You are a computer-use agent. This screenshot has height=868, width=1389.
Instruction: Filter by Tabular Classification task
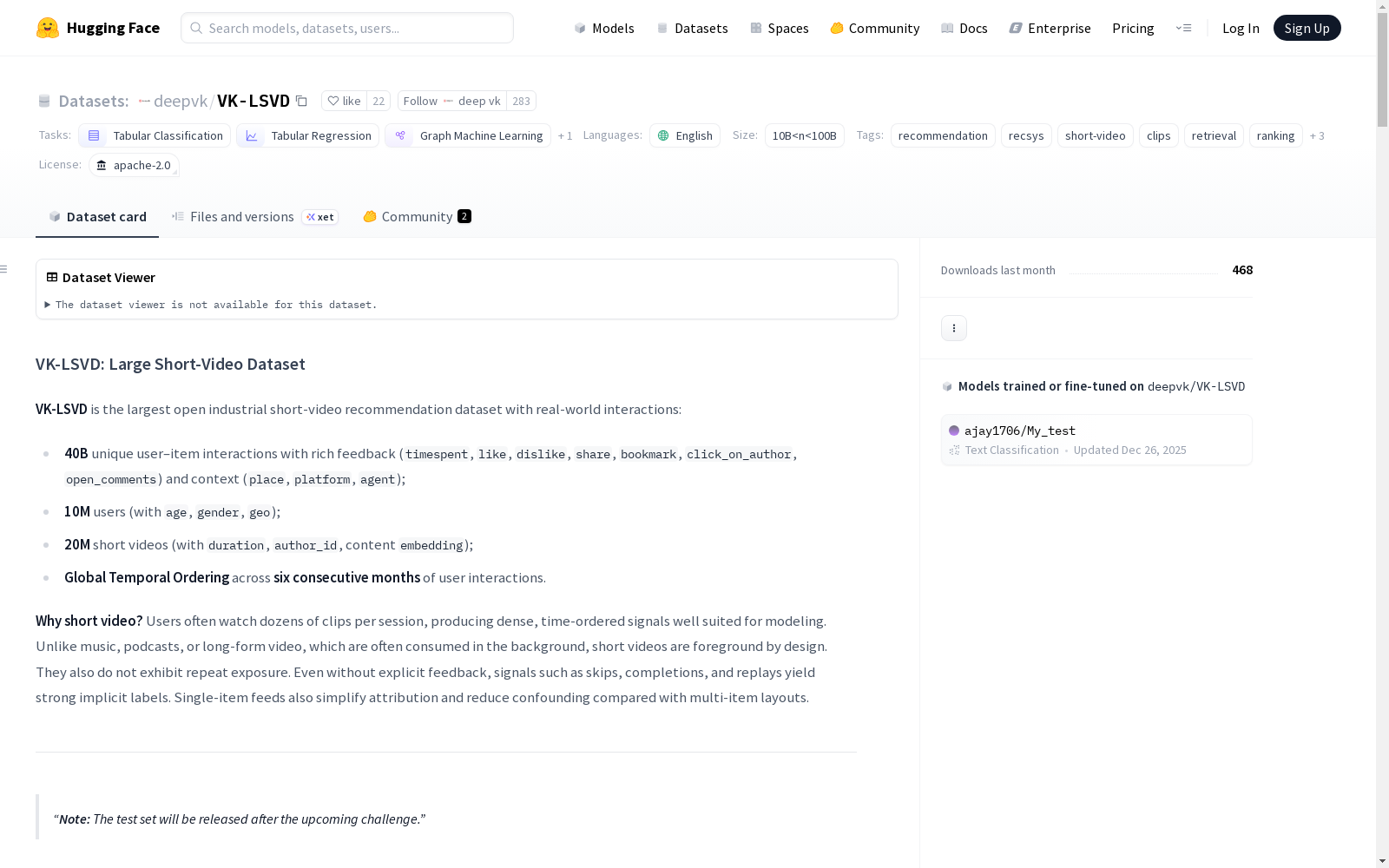click(155, 135)
